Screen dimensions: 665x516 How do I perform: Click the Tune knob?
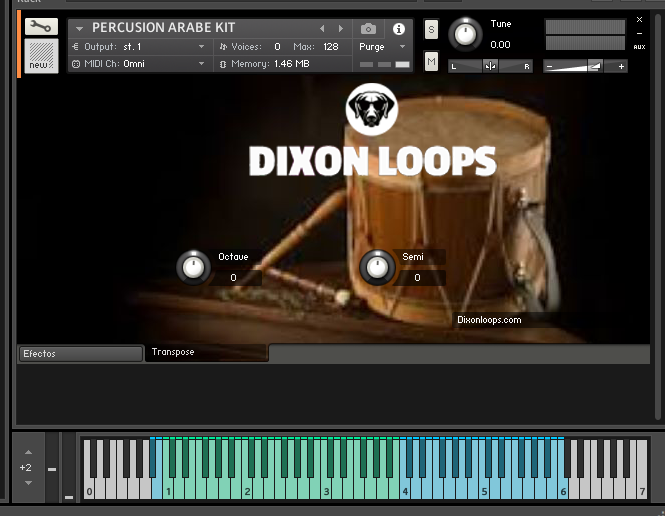coord(464,35)
